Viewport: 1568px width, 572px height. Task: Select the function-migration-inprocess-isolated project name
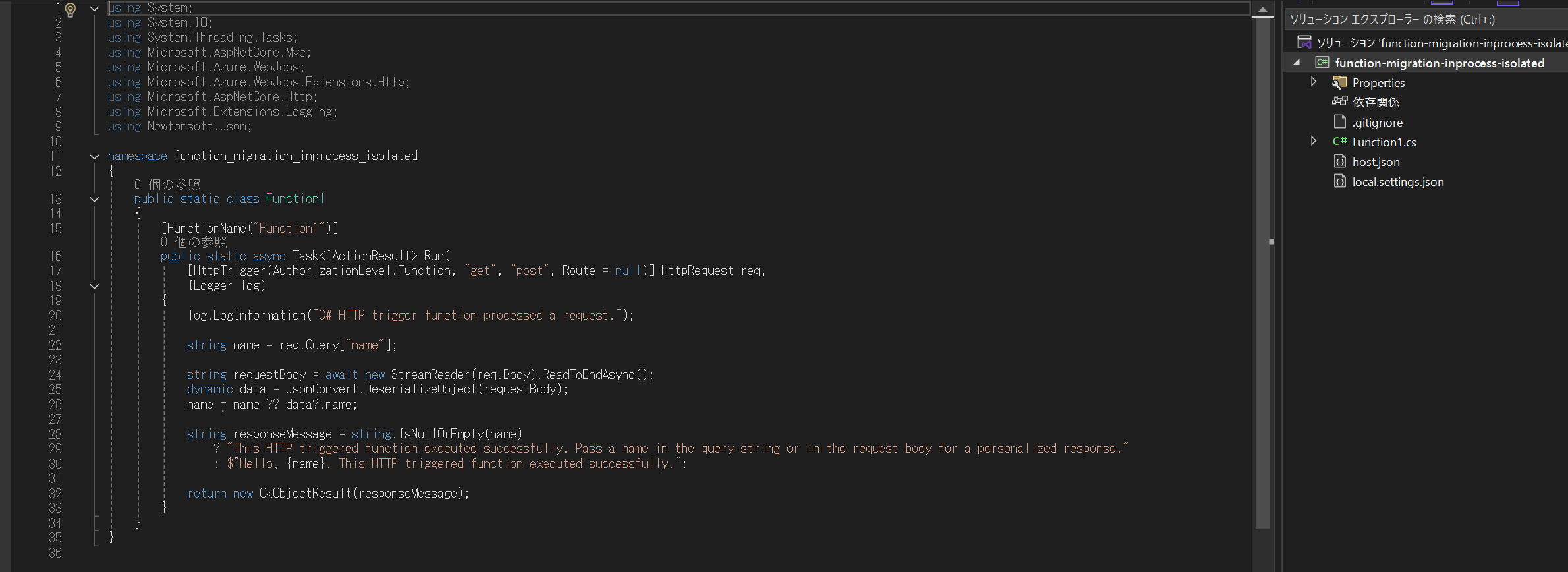tap(1440, 63)
